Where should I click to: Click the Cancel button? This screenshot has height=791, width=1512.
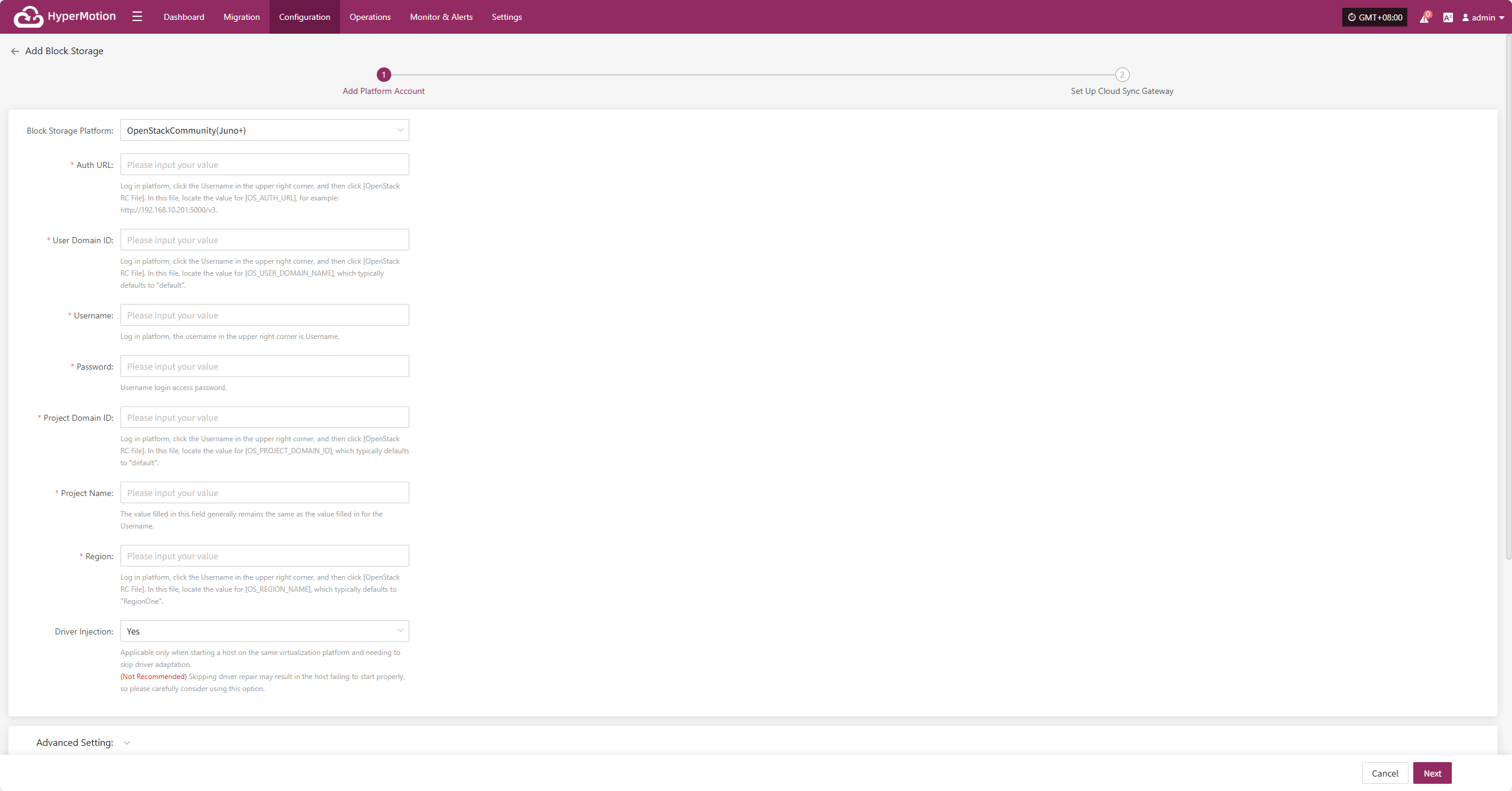[x=1385, y=773]
